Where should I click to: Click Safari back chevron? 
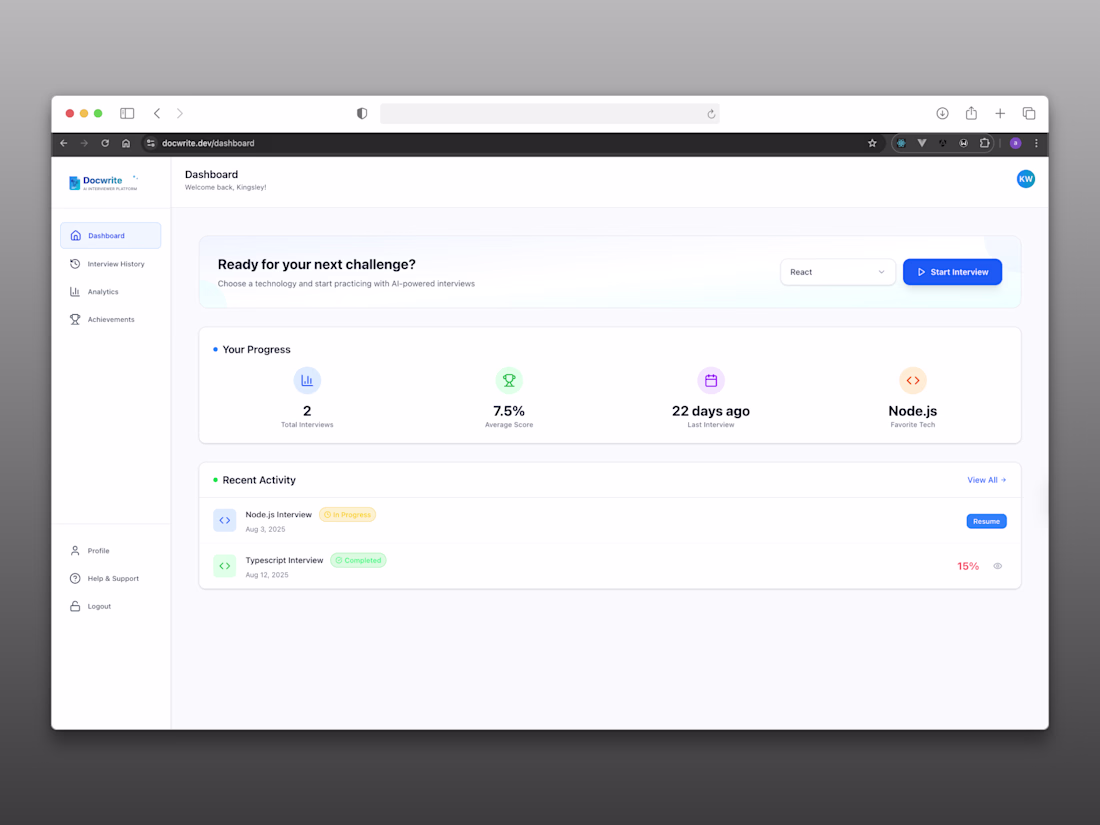(157, 114)
